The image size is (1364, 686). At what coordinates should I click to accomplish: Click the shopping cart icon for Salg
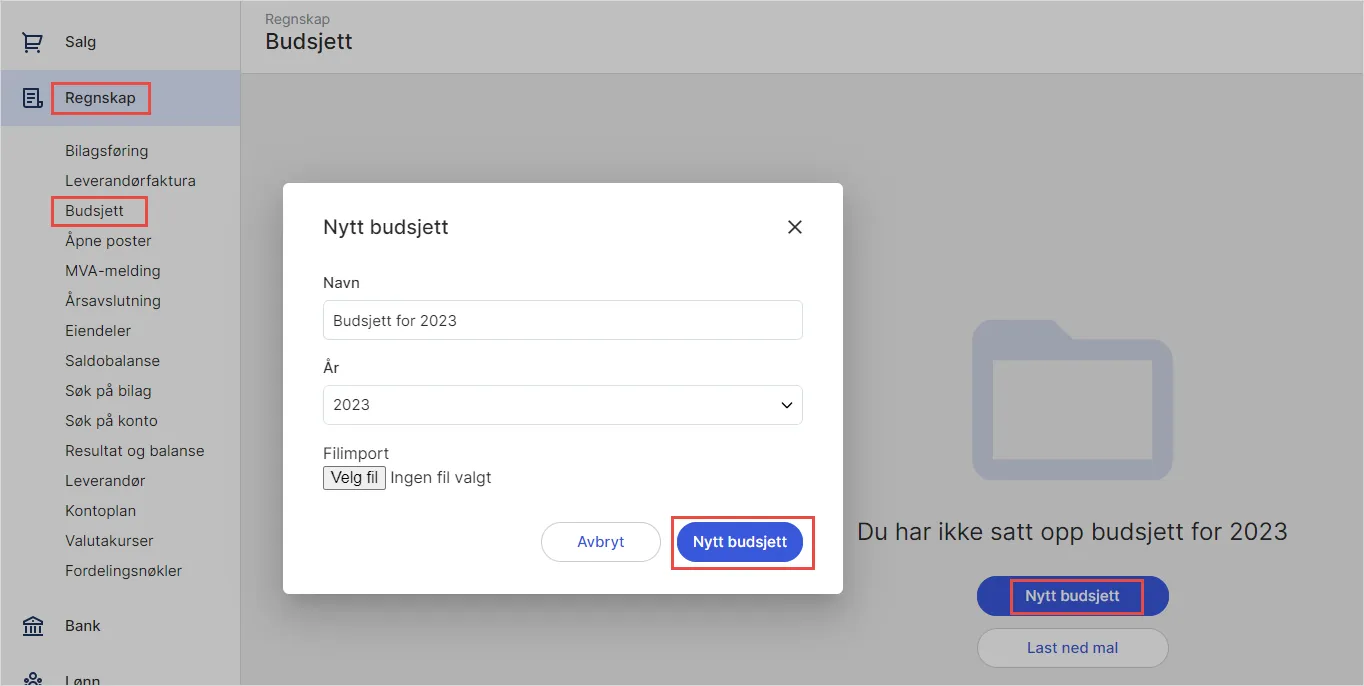31,41
